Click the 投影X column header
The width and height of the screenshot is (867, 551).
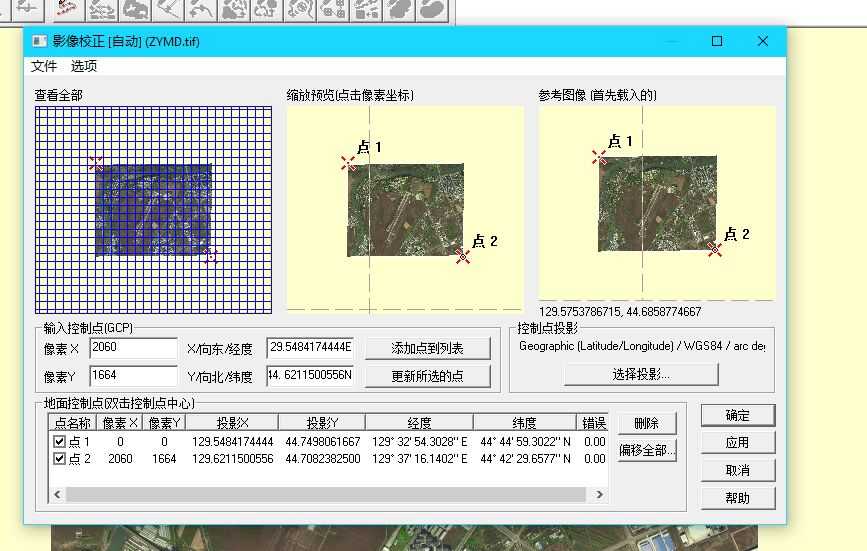232,423
